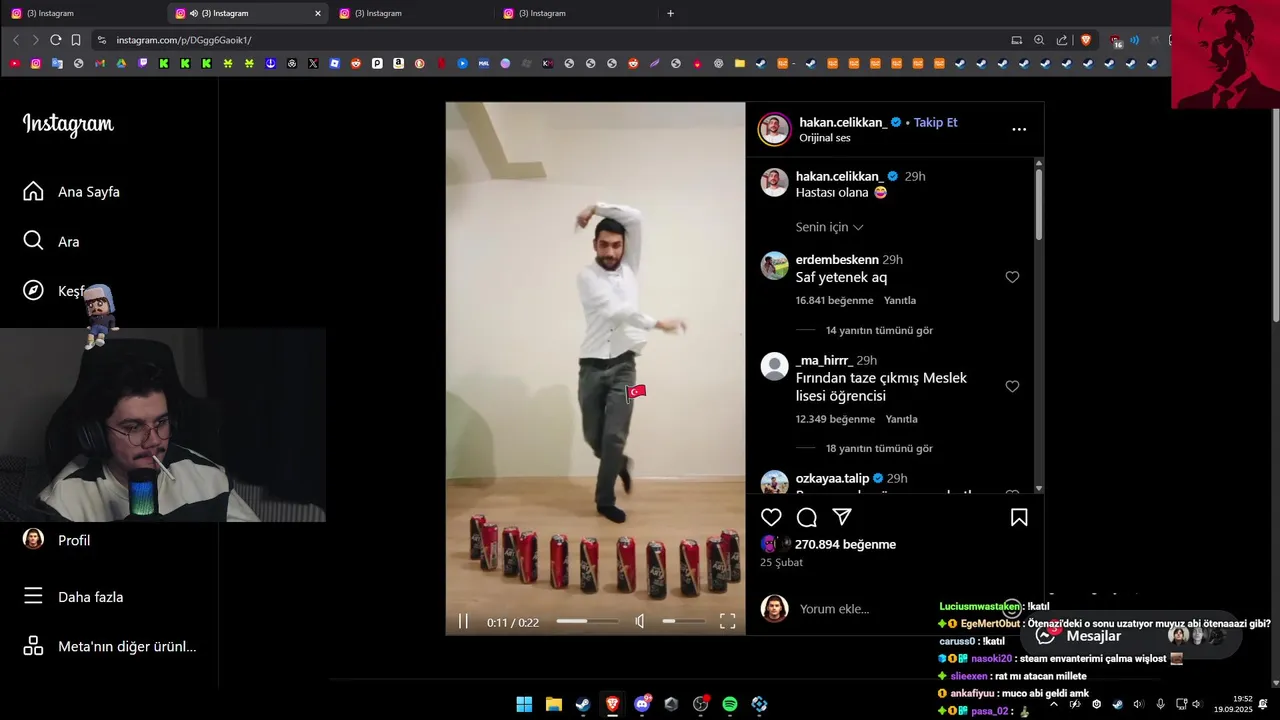The image size is (1280, 720).
Task: Expand 14 yanıtın tümünü gör
Action: [879, 330]
